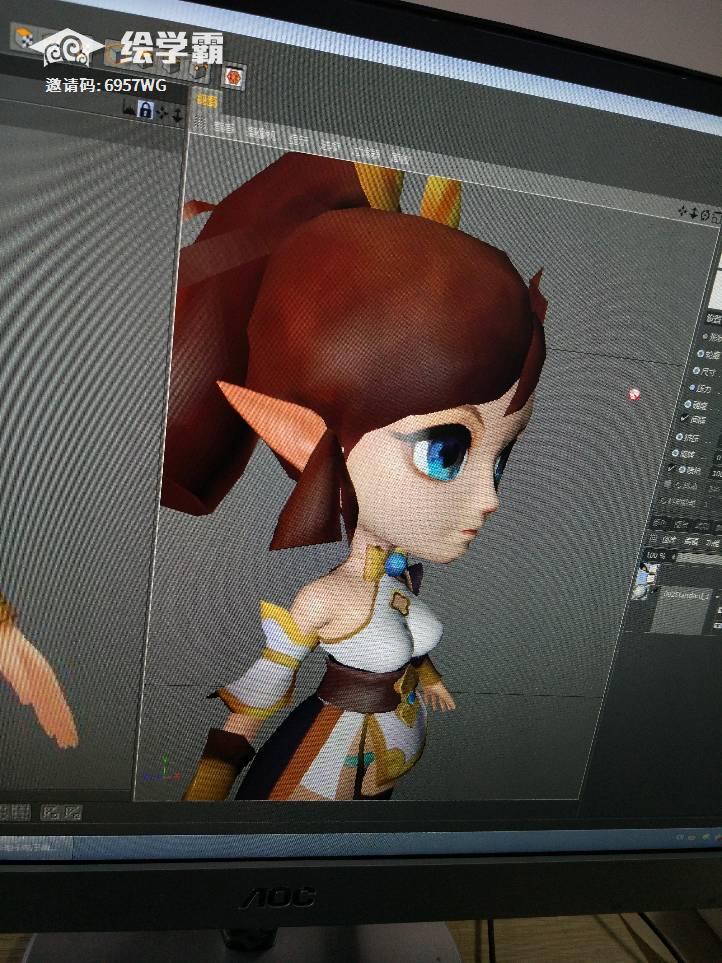Open the 过滤 viewport menu
This screenshot has height=963, width=722.
(366, 153)
